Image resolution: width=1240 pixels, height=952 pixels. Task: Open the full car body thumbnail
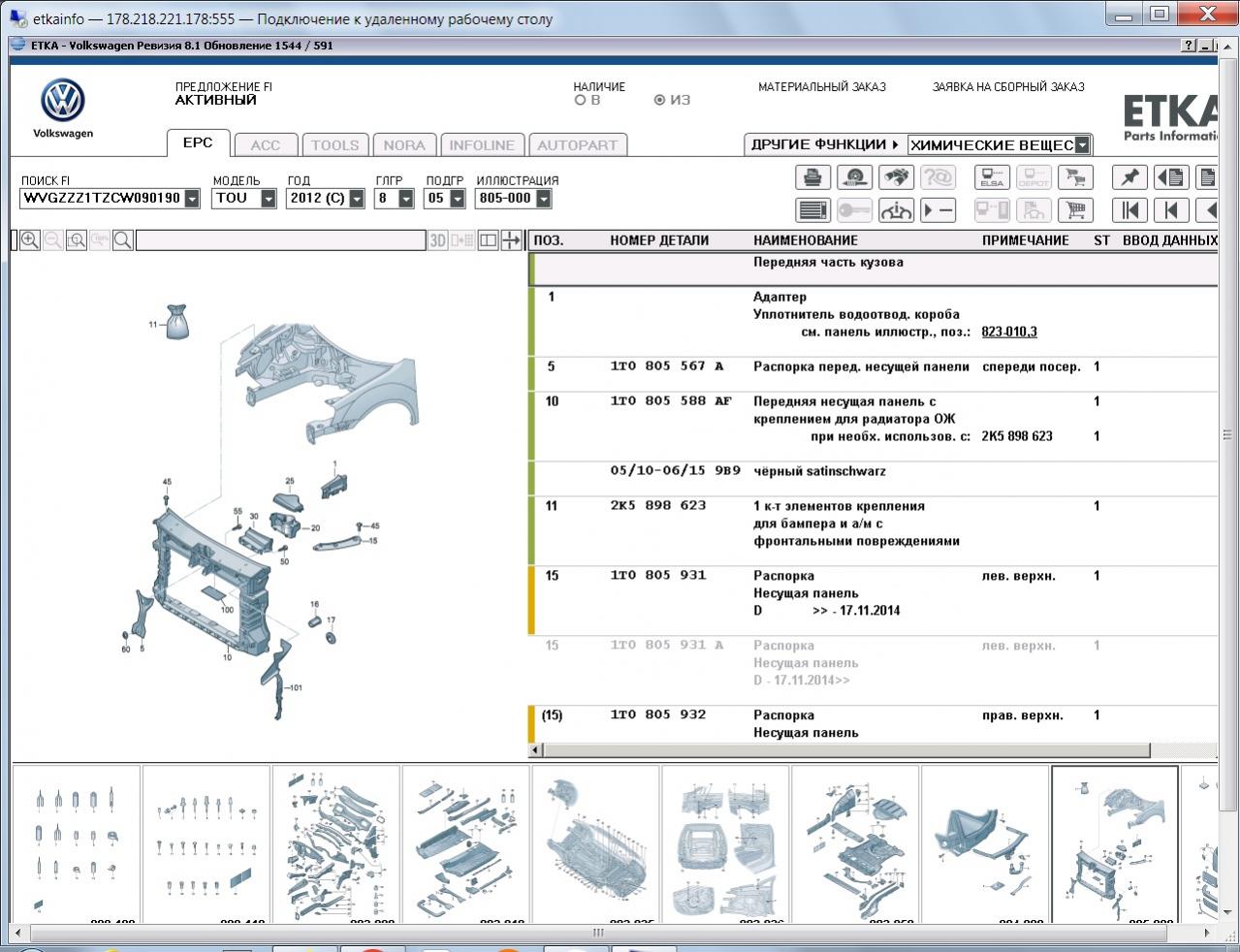595,843
